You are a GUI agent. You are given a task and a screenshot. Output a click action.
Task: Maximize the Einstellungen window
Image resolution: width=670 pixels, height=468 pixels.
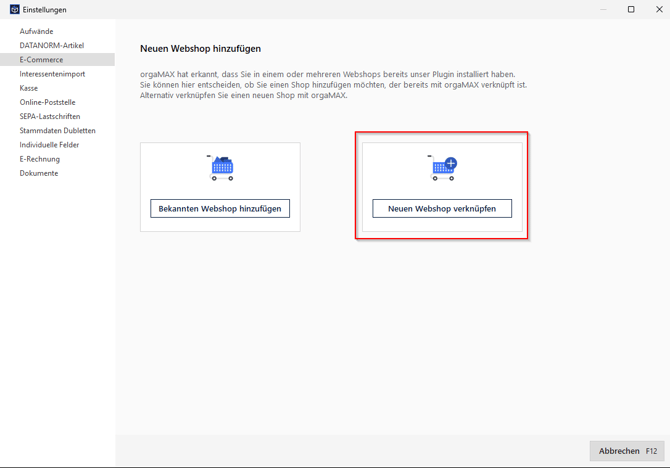pos(631,10)
